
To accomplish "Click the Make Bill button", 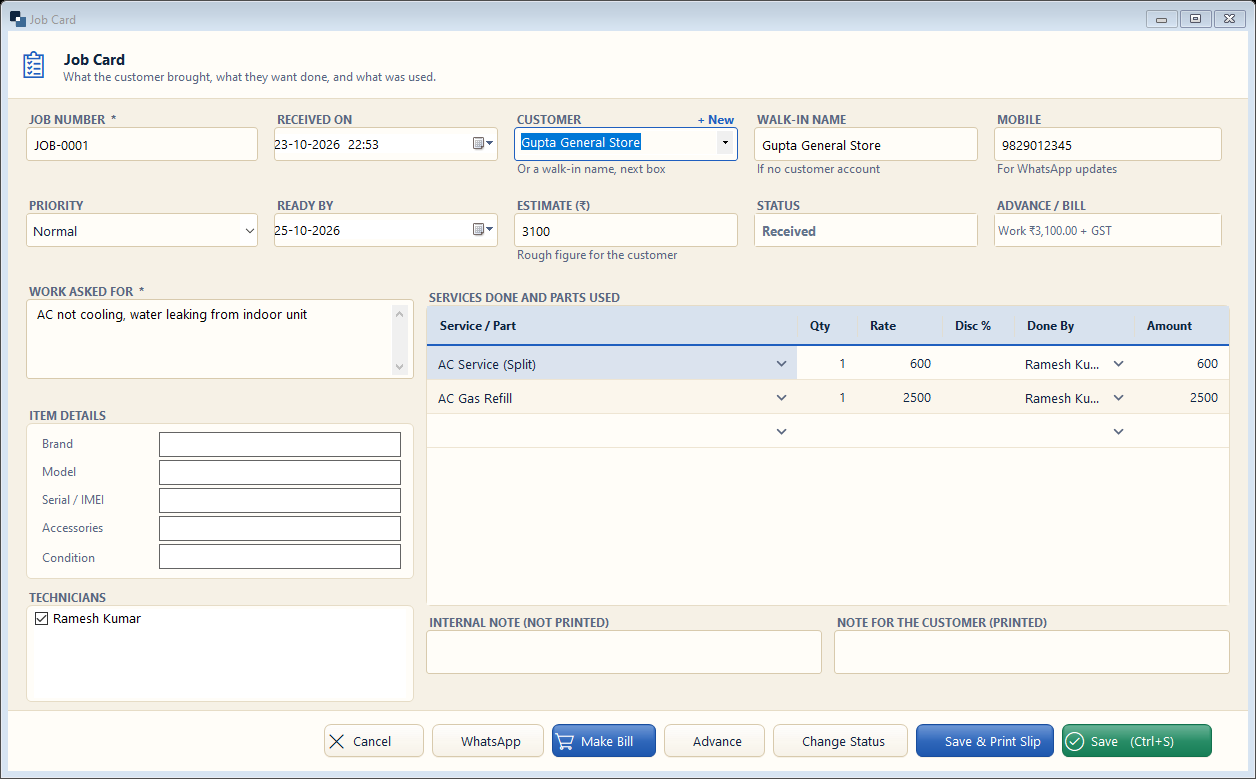I will (604, 741).
